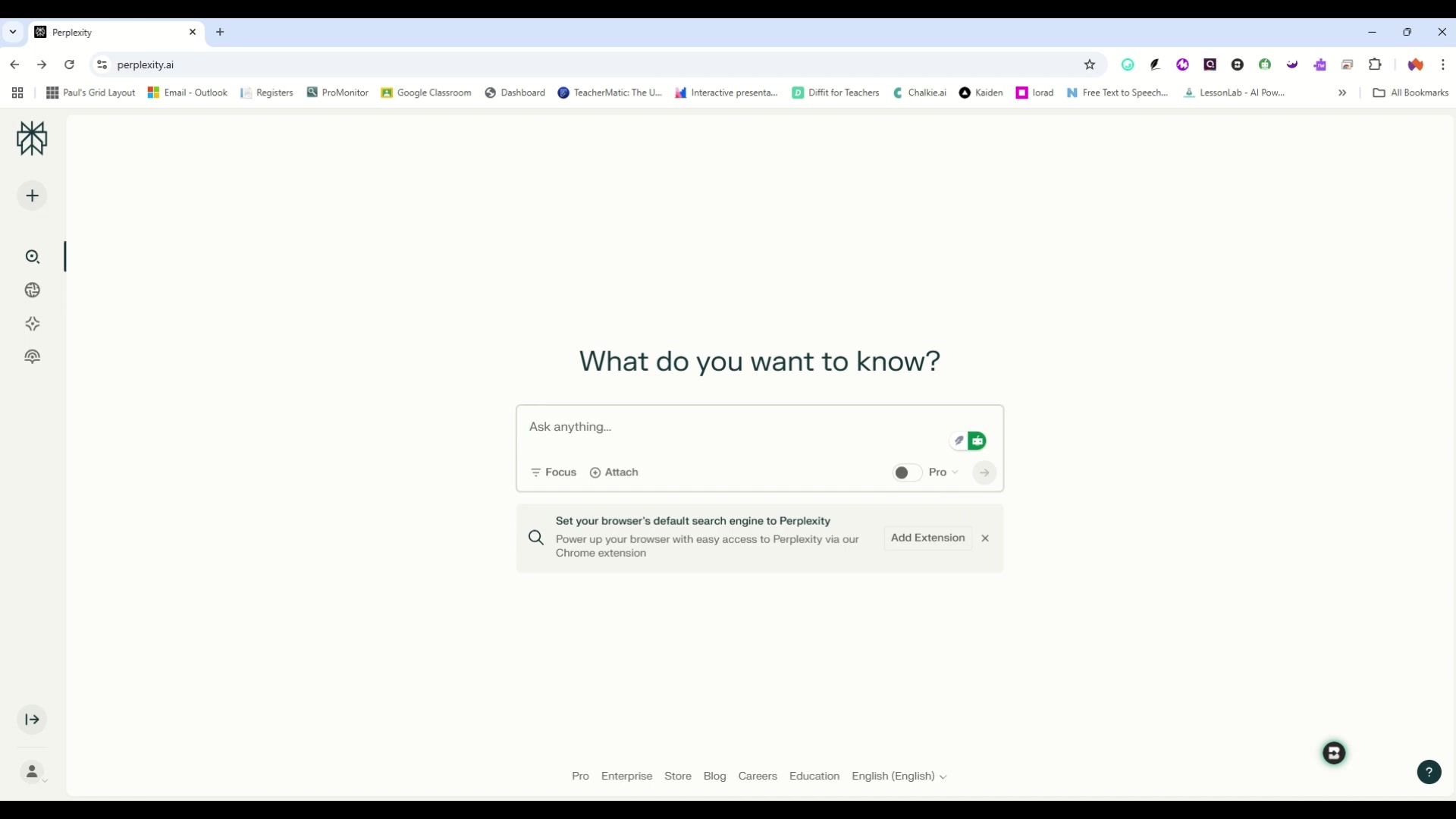Dismiss the default search engine banner
1456x819 pixels.
coord(985,538)
